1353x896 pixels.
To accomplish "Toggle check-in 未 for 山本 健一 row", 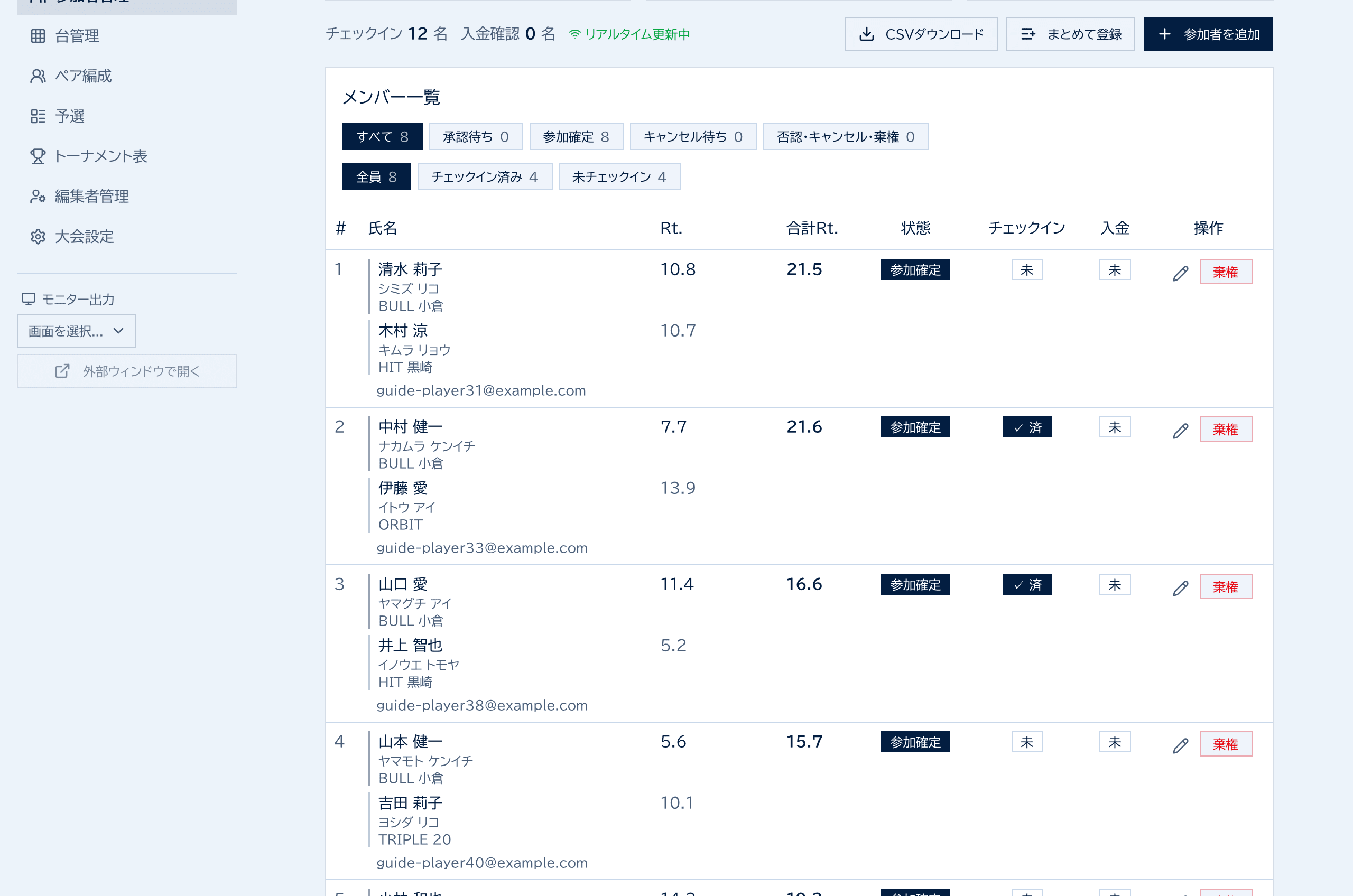I will (1026, 742).
